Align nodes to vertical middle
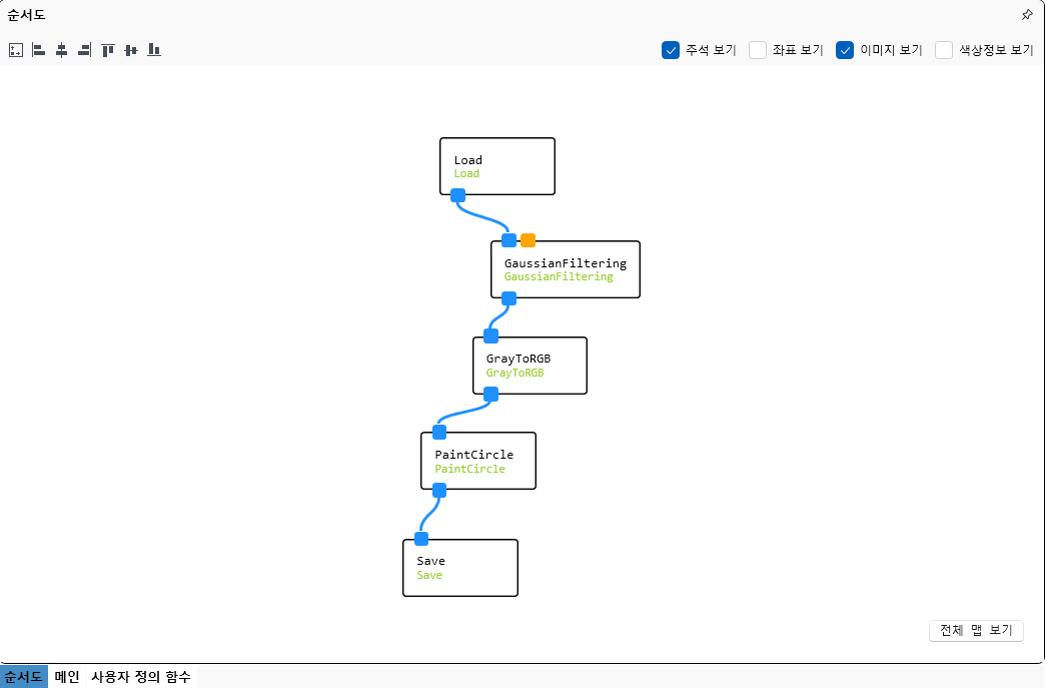Viewport: 1046px width, 688px height. (x=131, y=50)
